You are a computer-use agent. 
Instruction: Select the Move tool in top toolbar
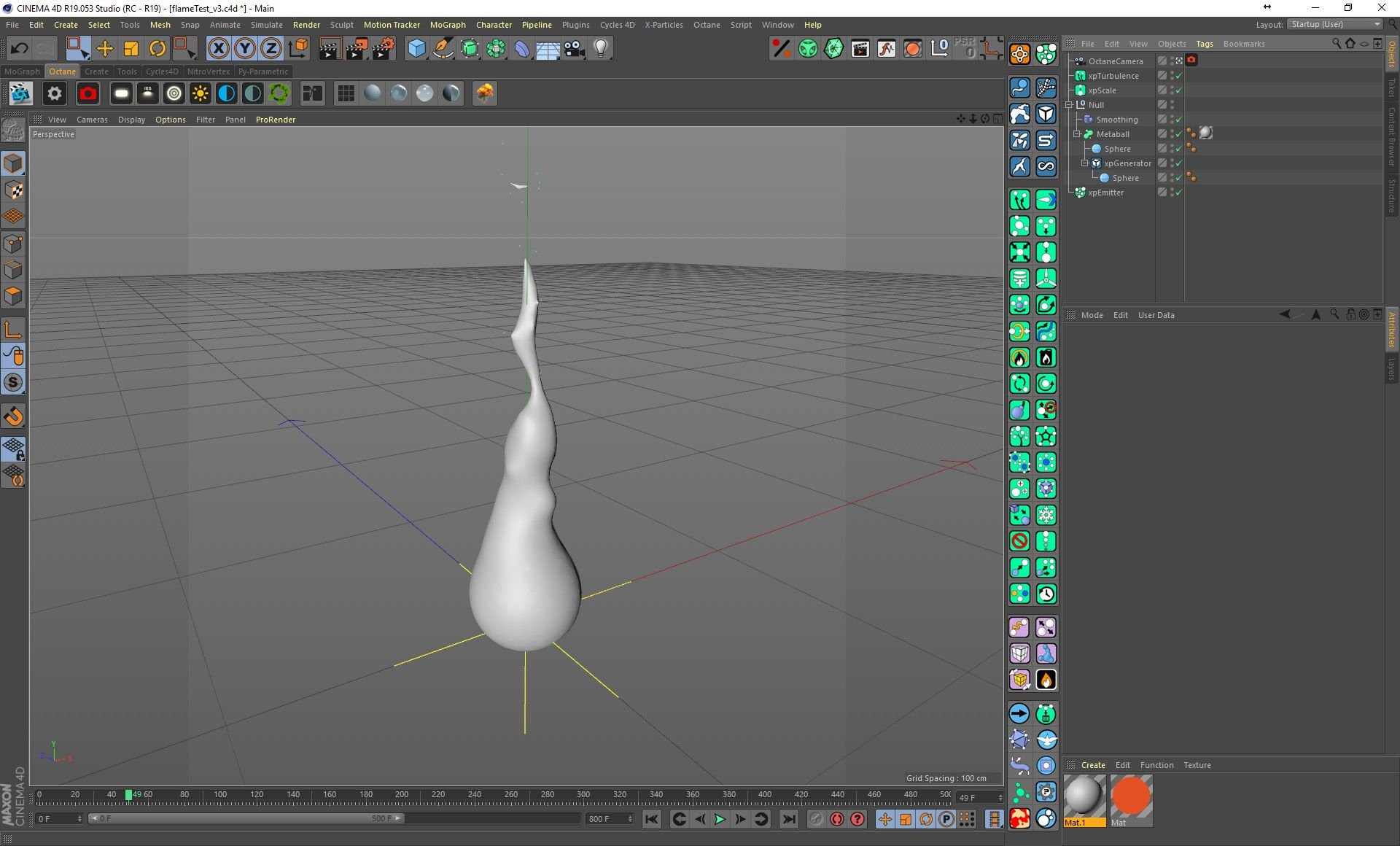105,49
